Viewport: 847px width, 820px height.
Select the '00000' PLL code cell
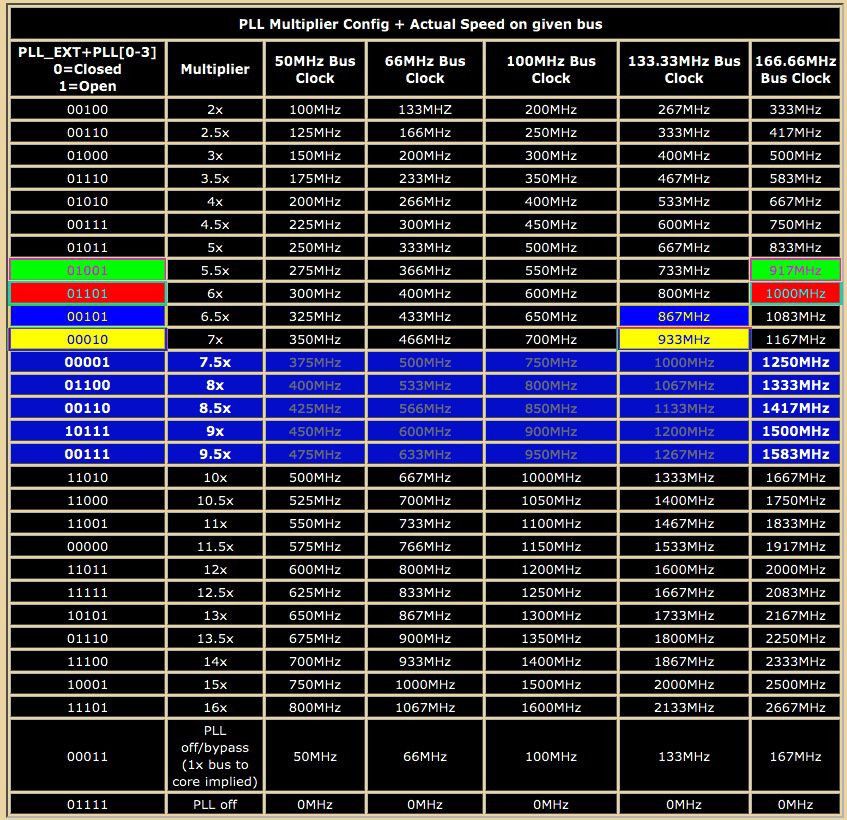click(88, 547)
